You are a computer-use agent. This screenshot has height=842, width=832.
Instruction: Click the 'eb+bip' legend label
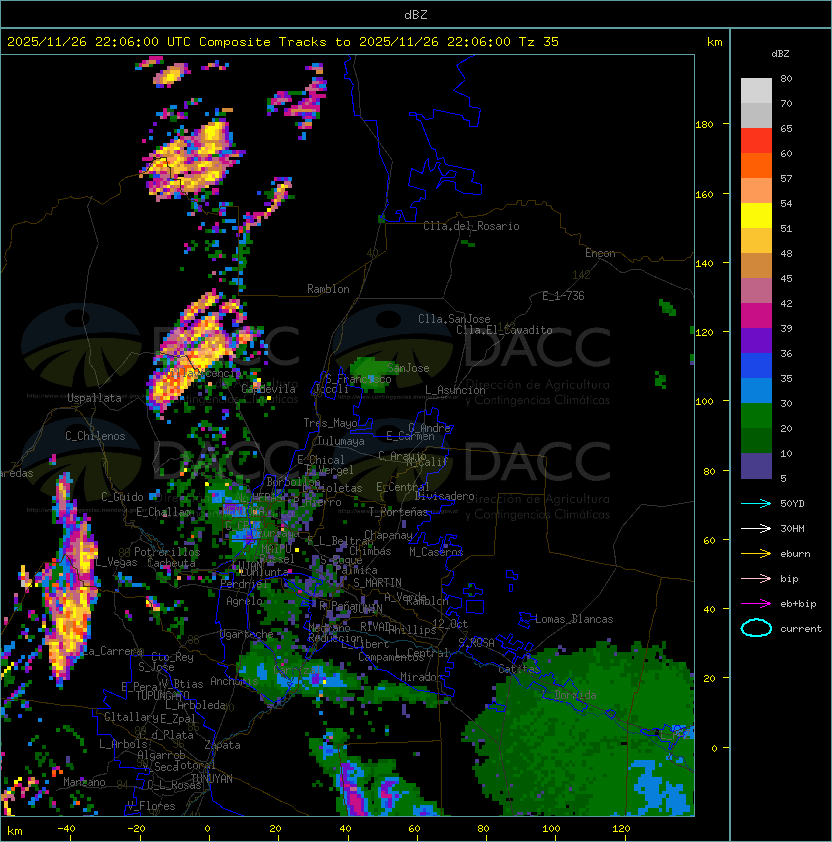798,604
